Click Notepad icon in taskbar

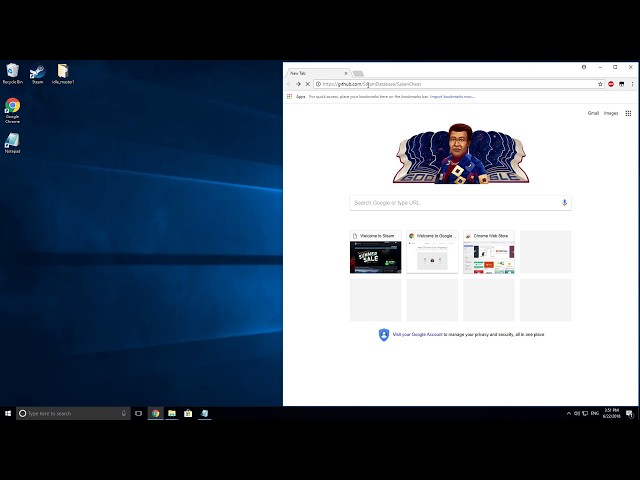pyautogui.click(x=204, y=413)
